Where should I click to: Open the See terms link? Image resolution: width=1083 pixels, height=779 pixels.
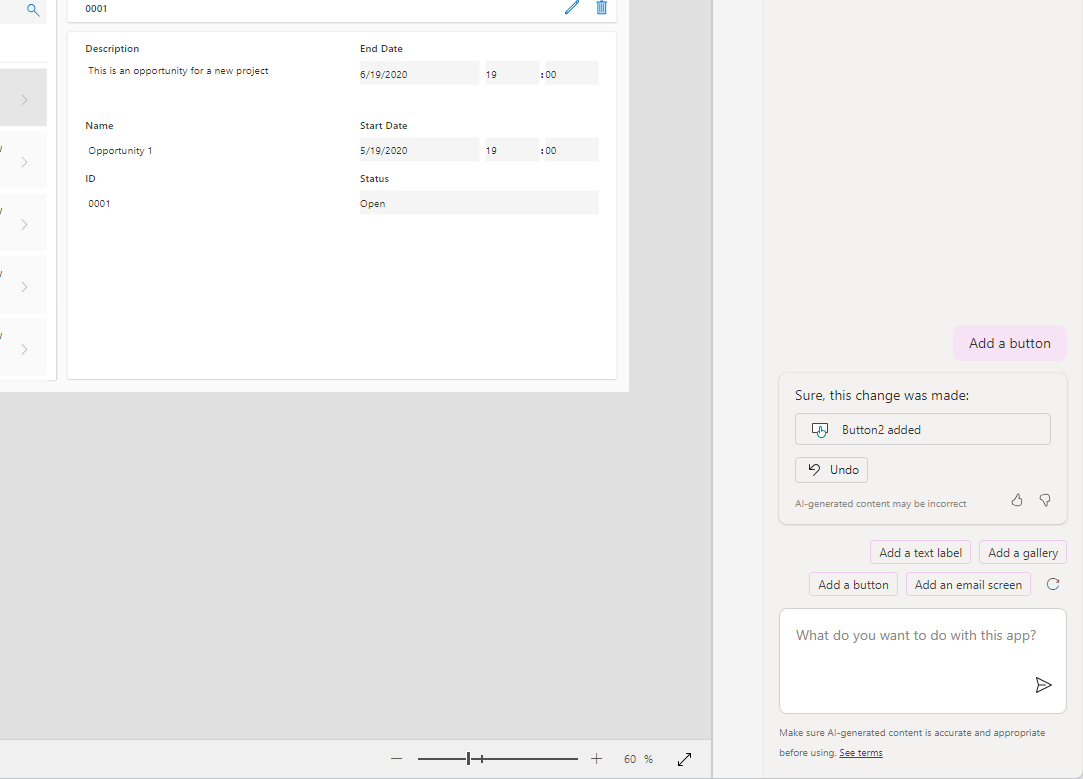[x=860, y=752]
